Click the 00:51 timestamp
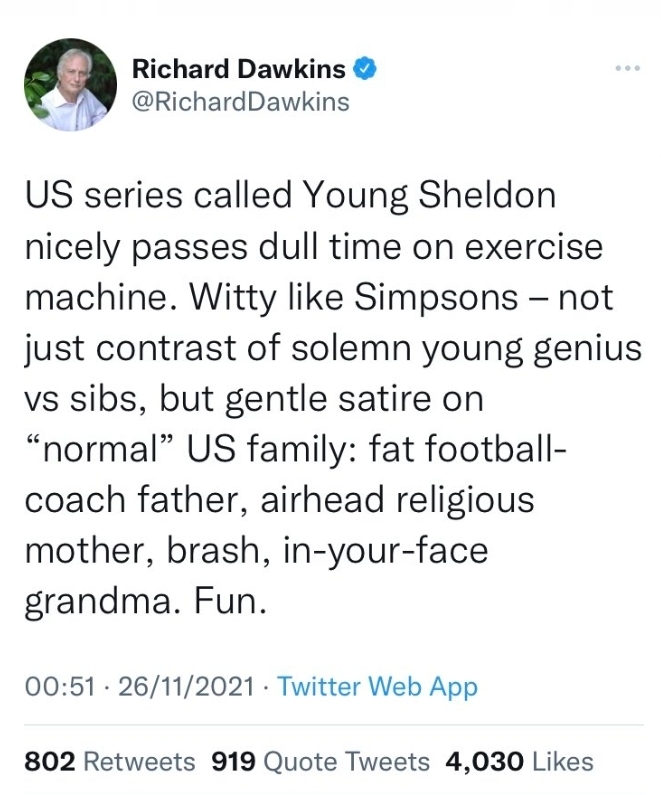 60,687
